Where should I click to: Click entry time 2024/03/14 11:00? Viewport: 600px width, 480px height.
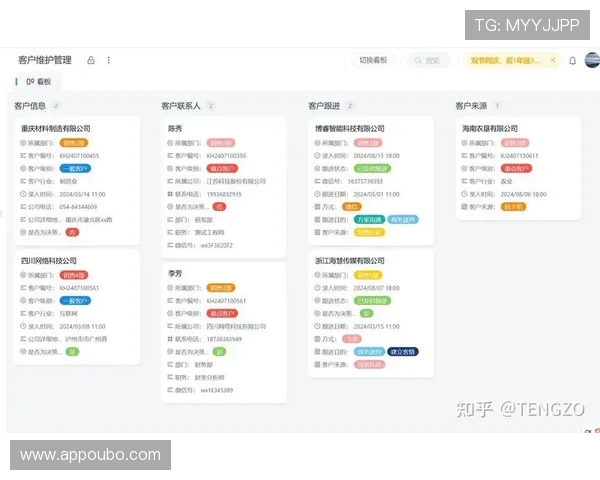point(82,194)
